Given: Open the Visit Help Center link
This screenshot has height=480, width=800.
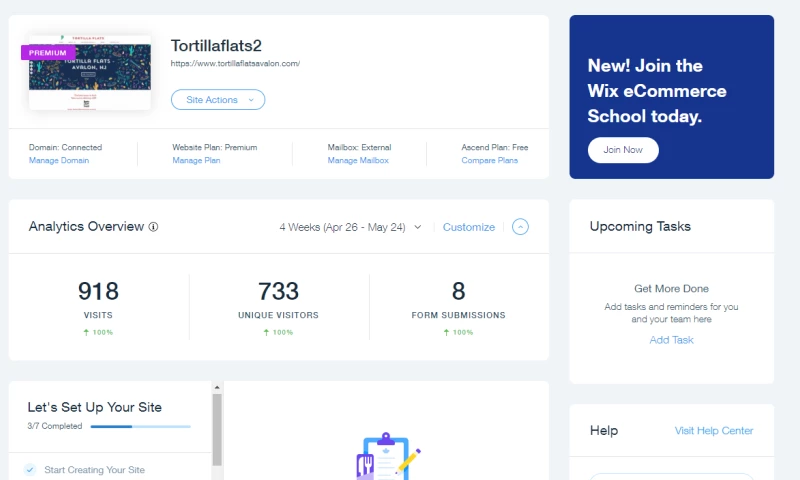Looking at the screenshot, I should pyautogui.click(x=713, y=431).
